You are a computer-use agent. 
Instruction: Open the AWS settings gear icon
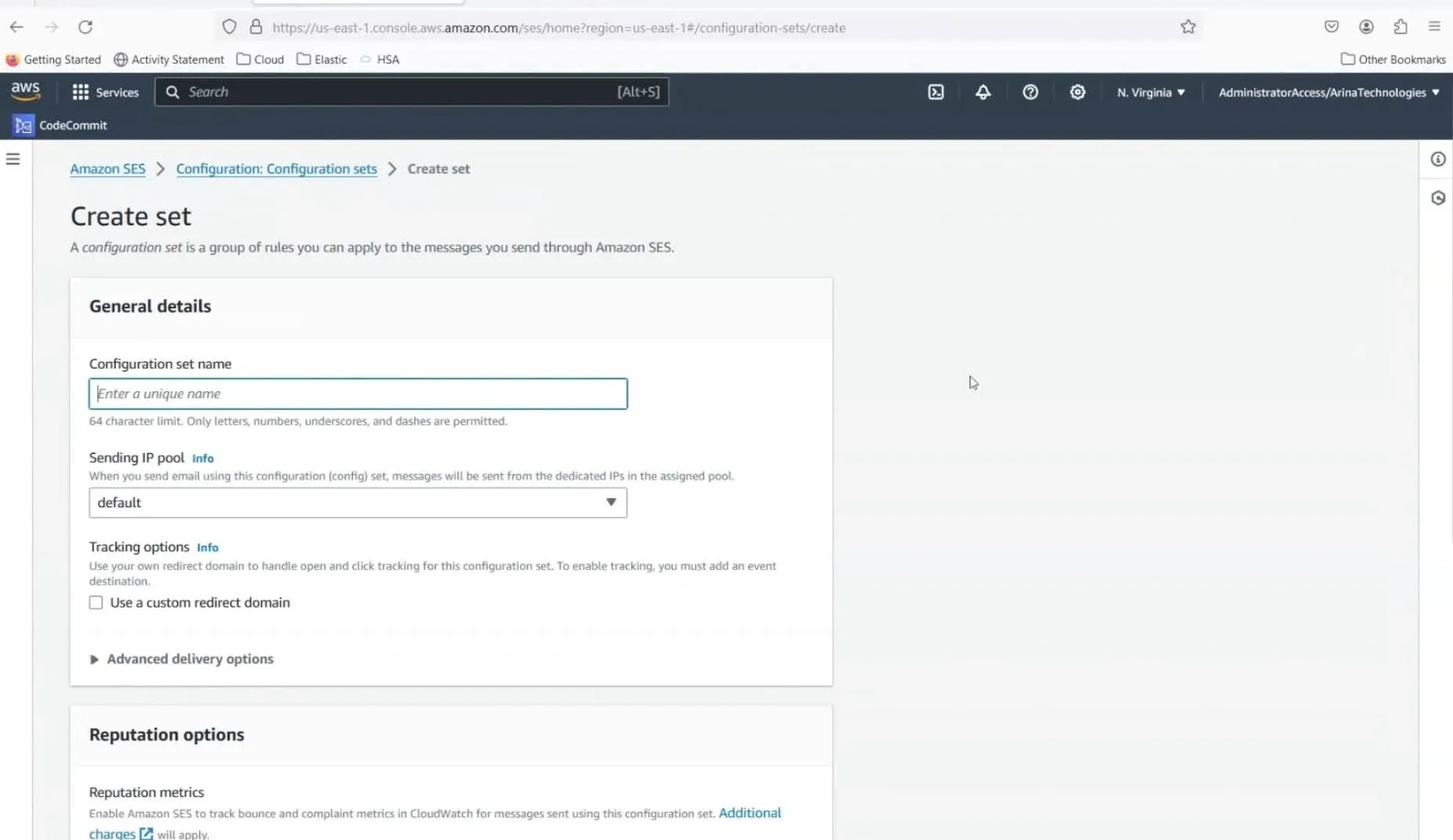pos(1077,92)
